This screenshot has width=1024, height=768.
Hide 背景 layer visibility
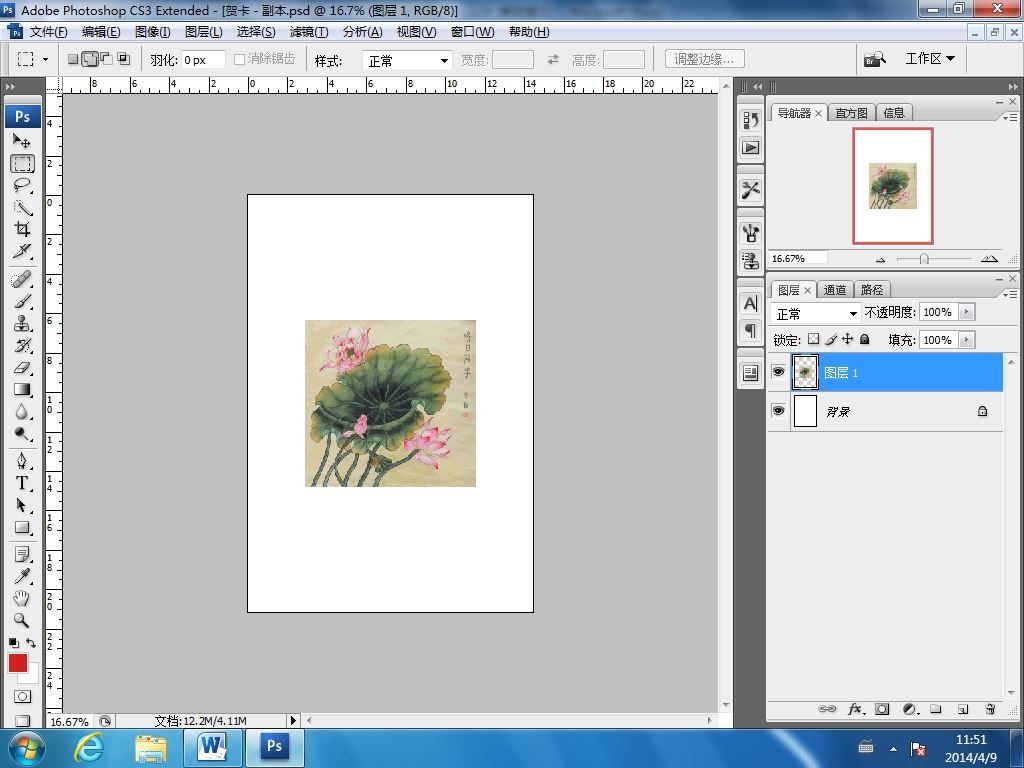click(x=778, y=411)
